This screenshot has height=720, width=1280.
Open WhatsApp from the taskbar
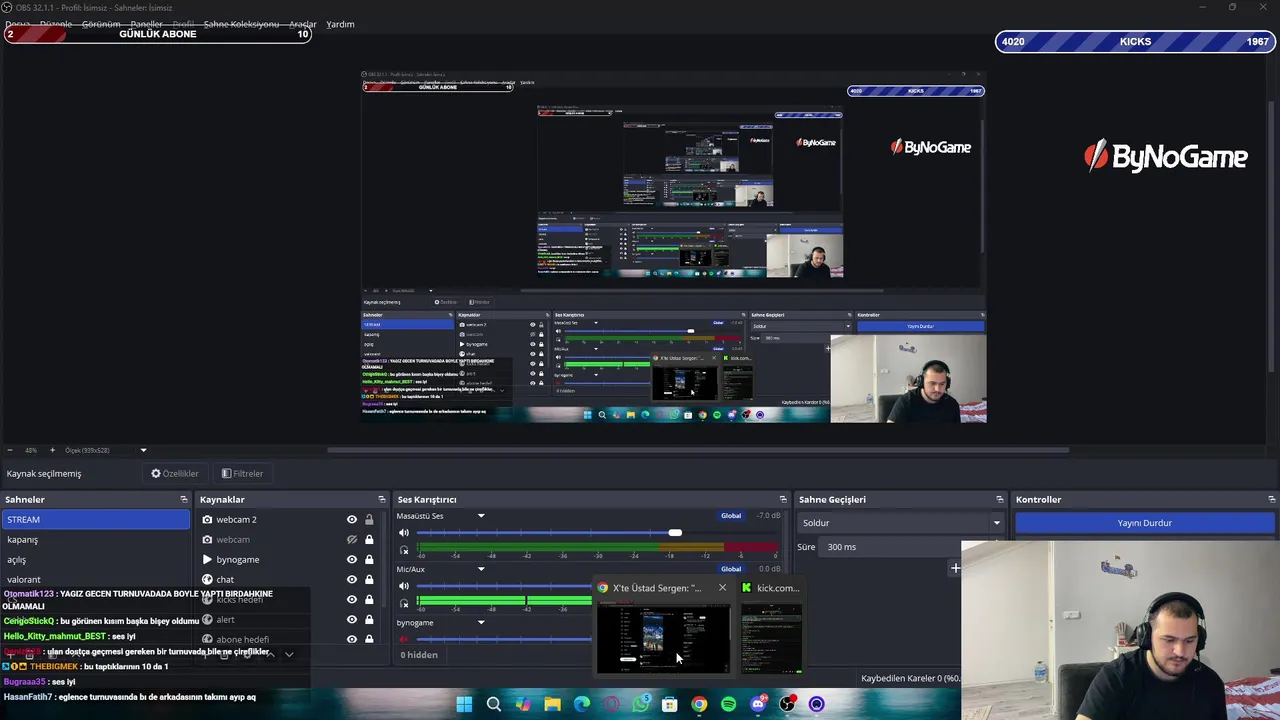(641, 704)
